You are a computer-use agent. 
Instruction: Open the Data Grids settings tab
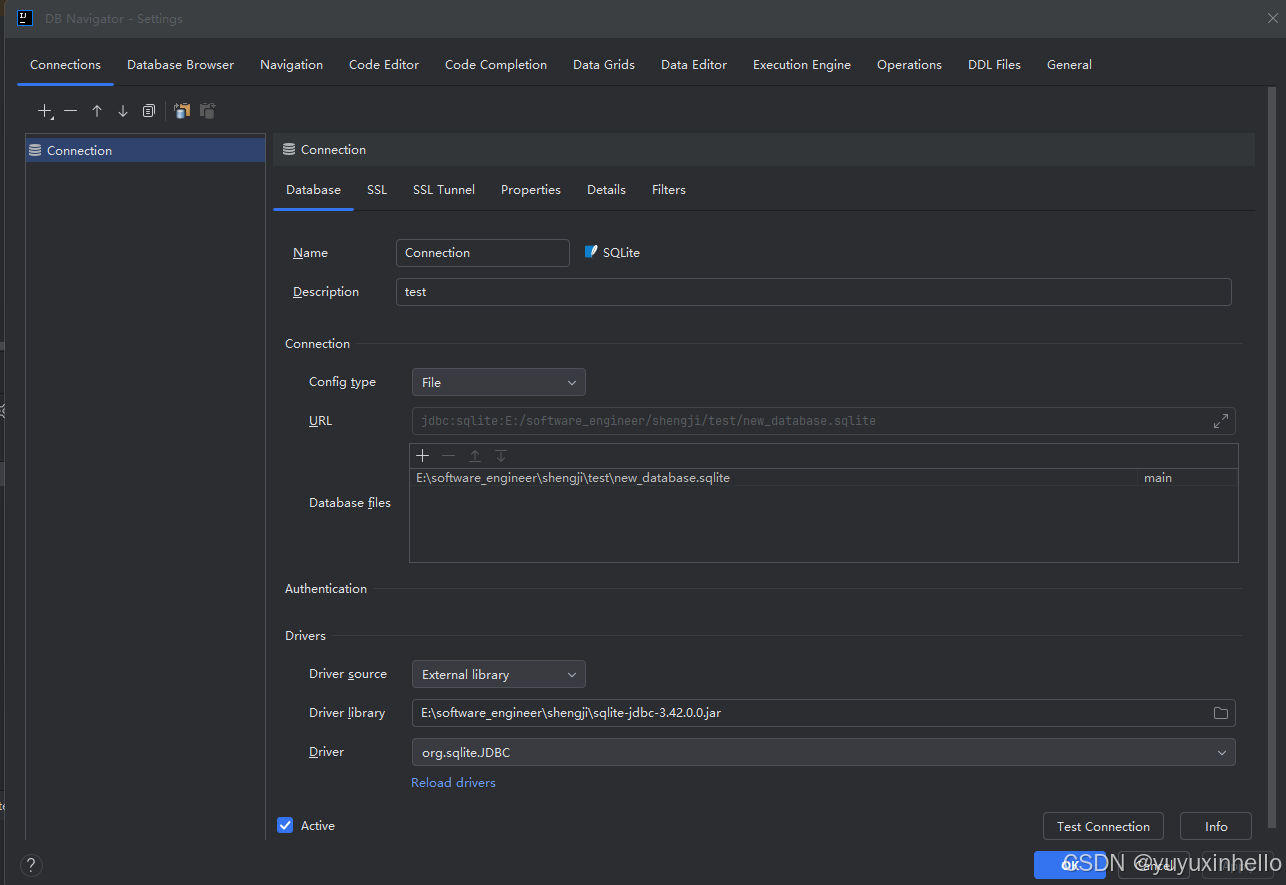tap(603, 64)
